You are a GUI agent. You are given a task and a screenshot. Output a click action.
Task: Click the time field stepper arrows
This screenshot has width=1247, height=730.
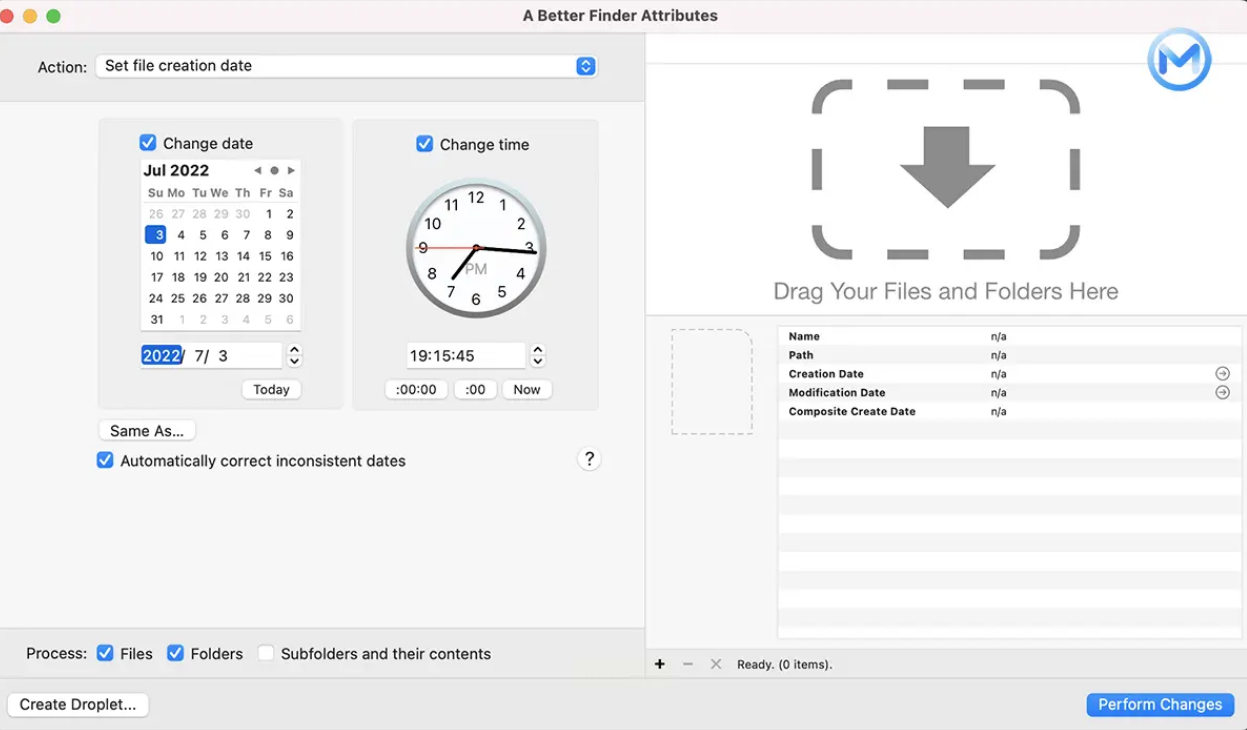click(x=538, y=355)
